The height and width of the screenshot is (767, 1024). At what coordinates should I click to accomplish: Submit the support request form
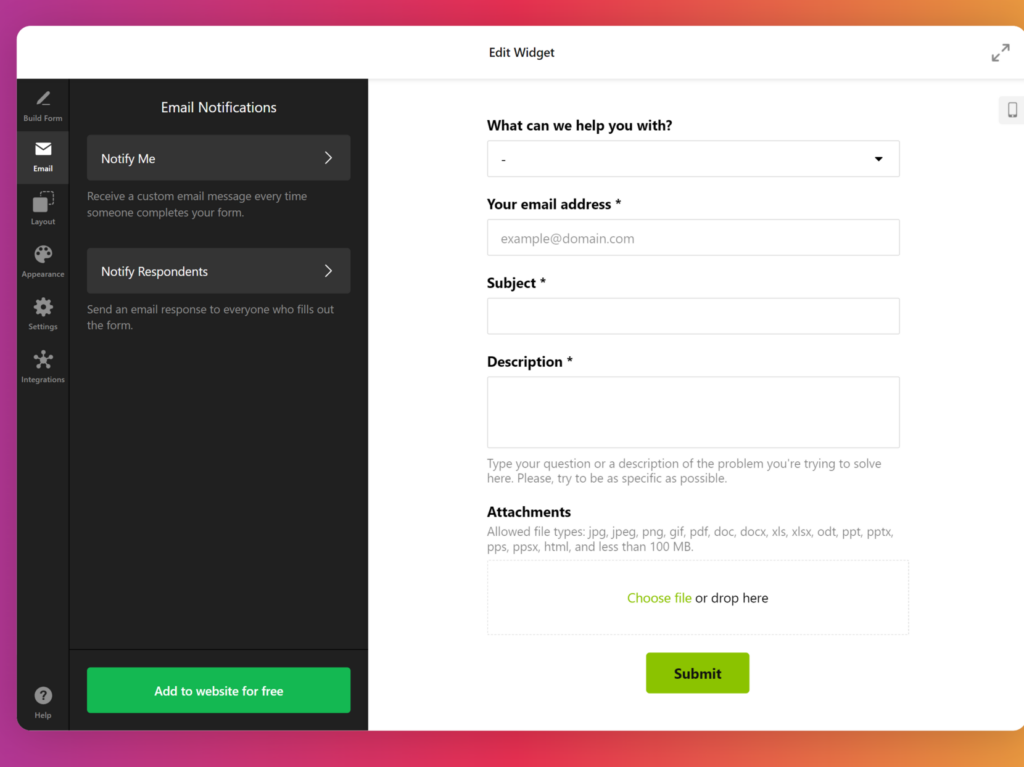tap(697, 673)
